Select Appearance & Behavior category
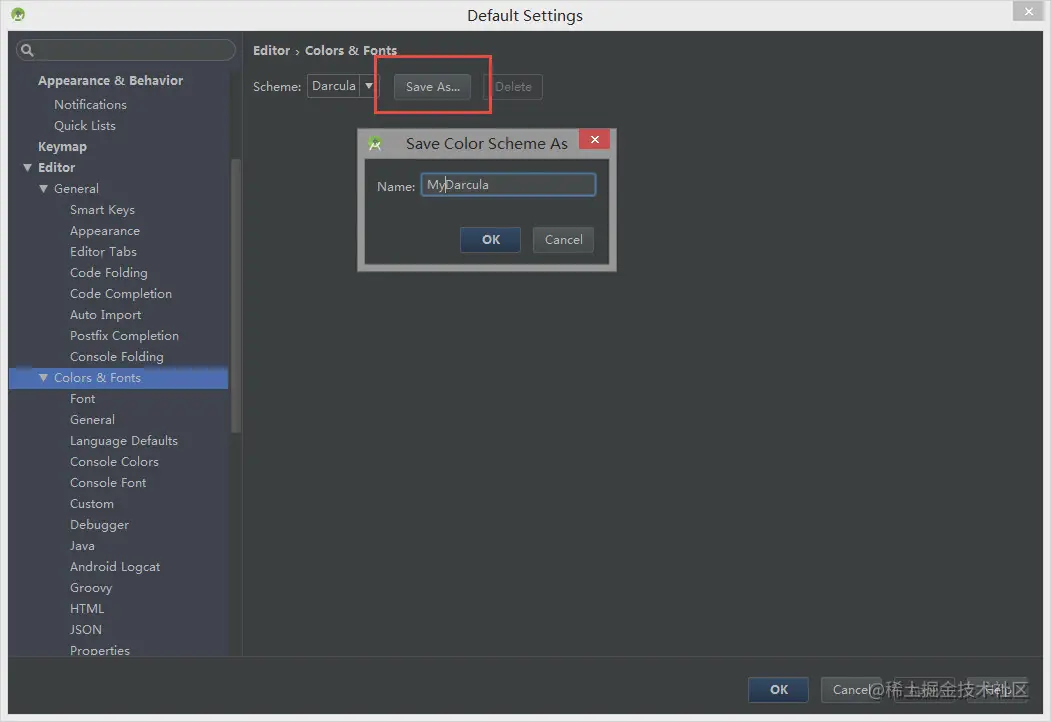1051x722 pixels. (x=111, y=80)
